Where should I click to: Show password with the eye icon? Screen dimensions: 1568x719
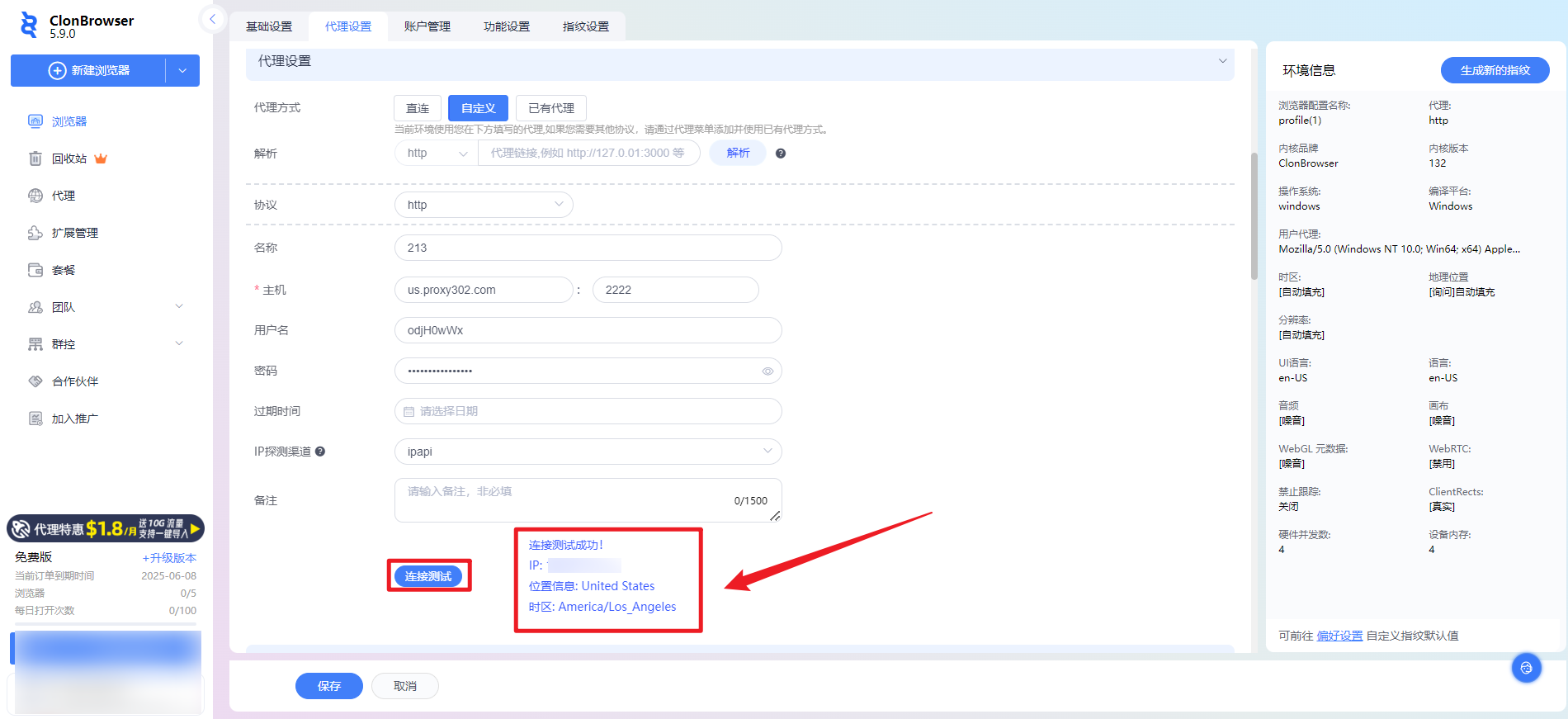(x=767, y=371)
